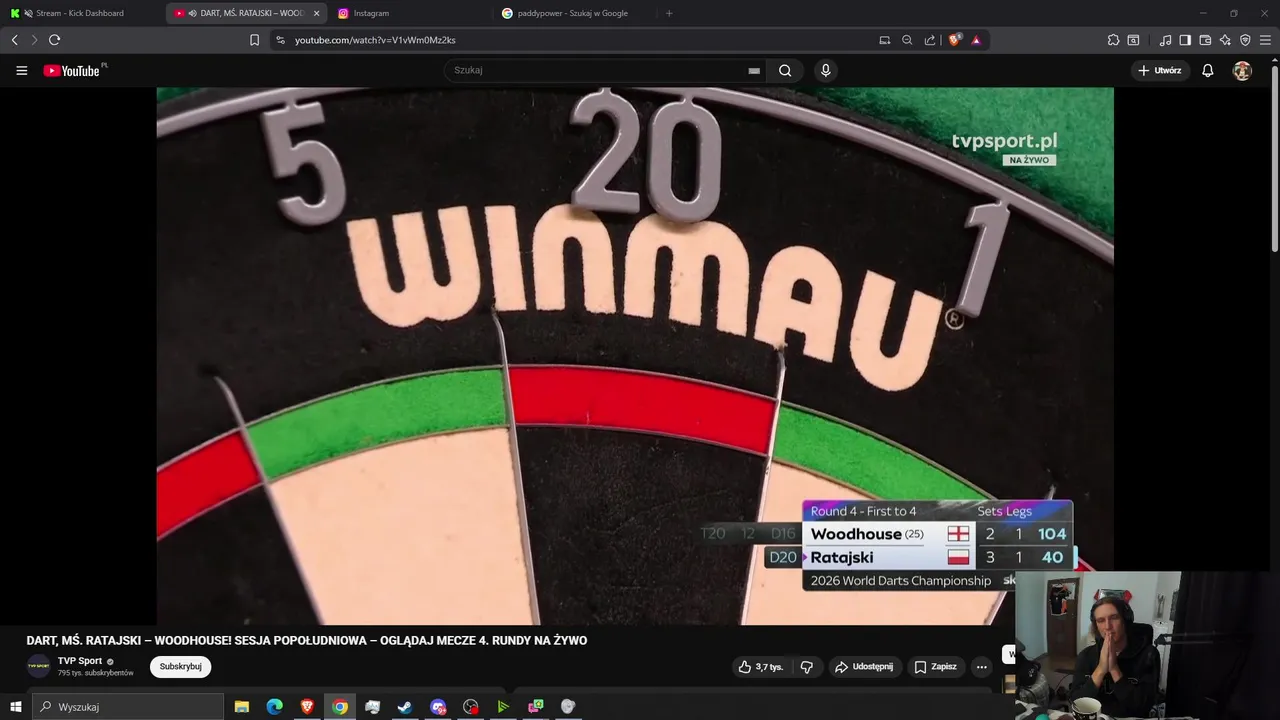The width and height of the screenshot is (1280, 720).
Task: Switch to the Instagram tab
Action: click(410, 13)
